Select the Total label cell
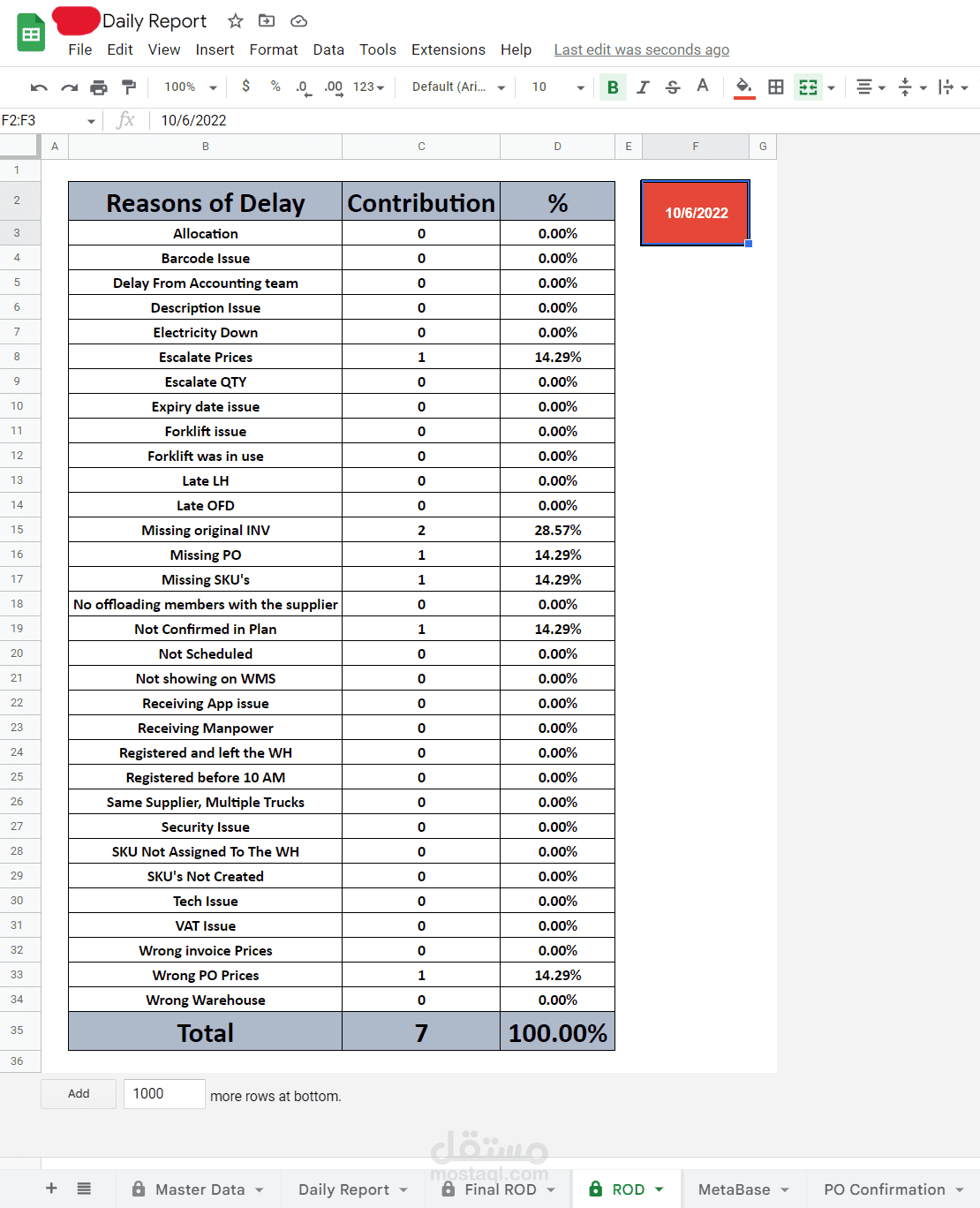980x1208 pixels. pos(206,1031)
